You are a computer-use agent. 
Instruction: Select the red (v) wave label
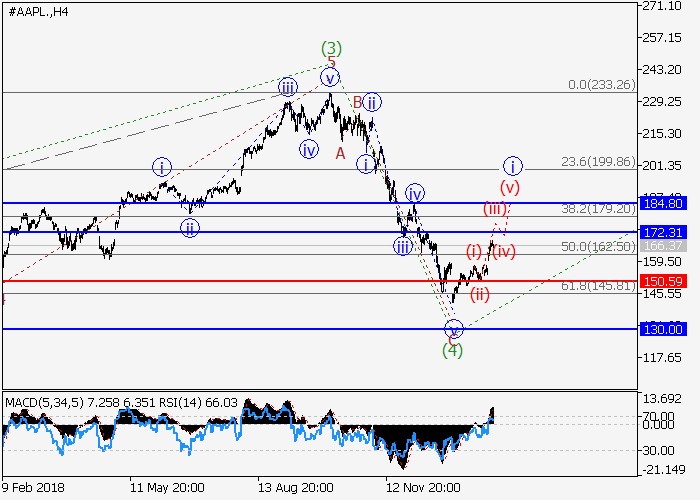point(510,187)
